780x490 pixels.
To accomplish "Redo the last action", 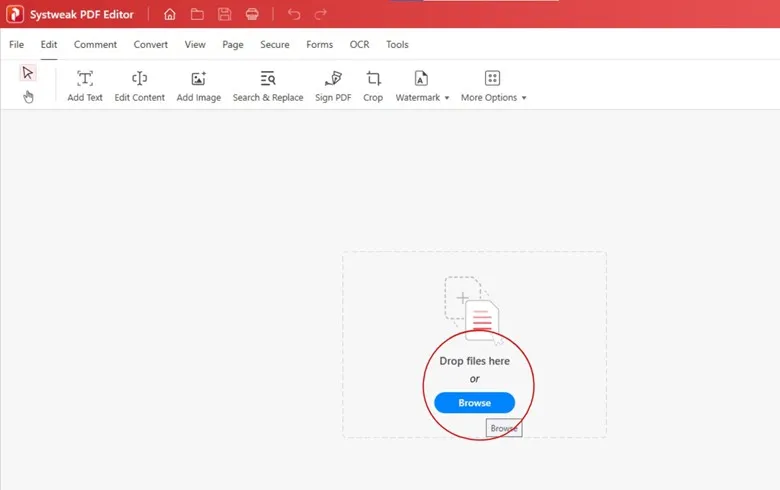I will (321, 14).
